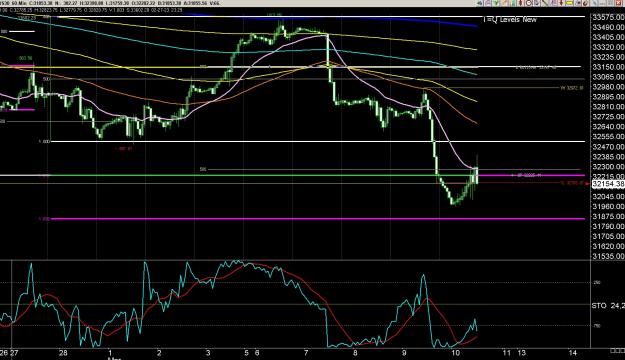Click the black circle drawing tool icon
This screenshot has height=360, width=625.
pos(529,3)
